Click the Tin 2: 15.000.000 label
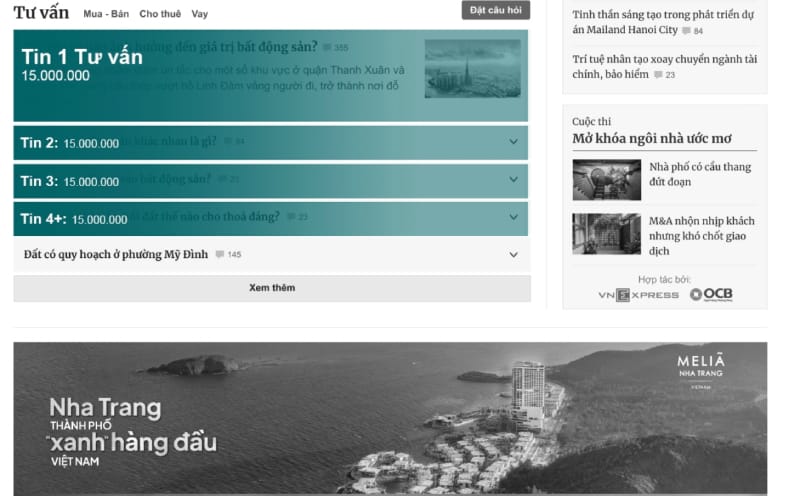Image resolution: width=800 pixels, height=496 pixels. (x=69, y=143)
